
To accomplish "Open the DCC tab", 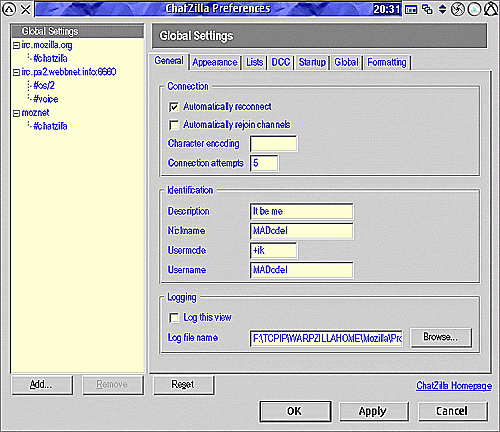I will point(281,62).
